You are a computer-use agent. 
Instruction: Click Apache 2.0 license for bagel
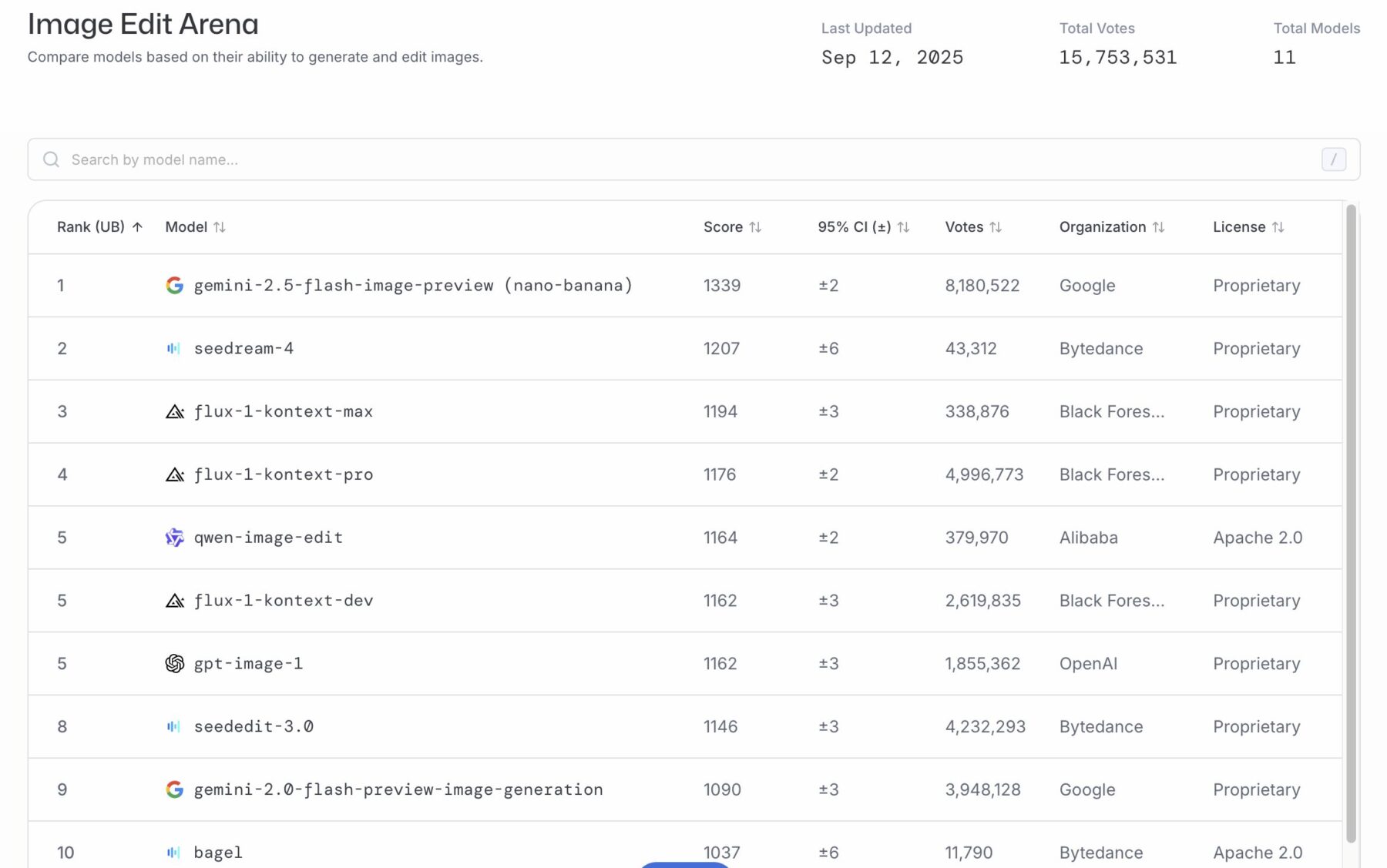tap(1258, 853)
